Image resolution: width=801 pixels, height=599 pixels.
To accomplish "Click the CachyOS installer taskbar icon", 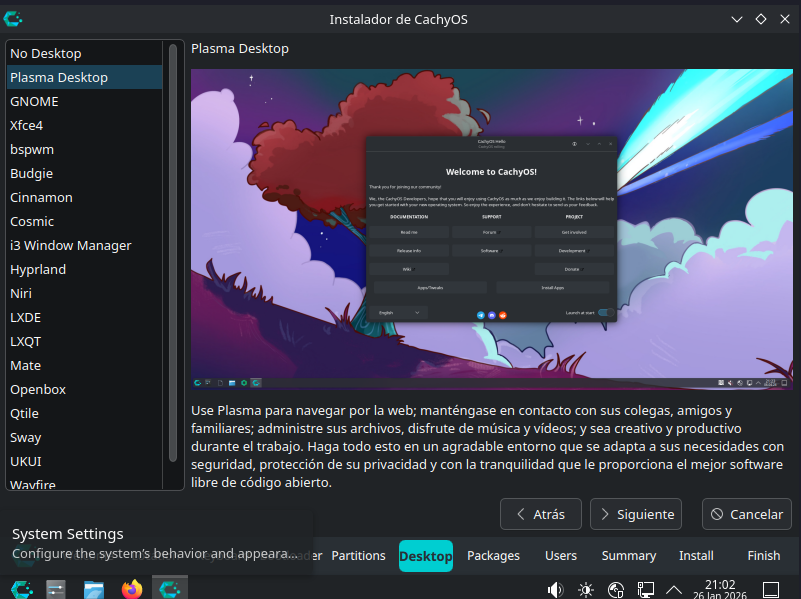I will (169, 588).
